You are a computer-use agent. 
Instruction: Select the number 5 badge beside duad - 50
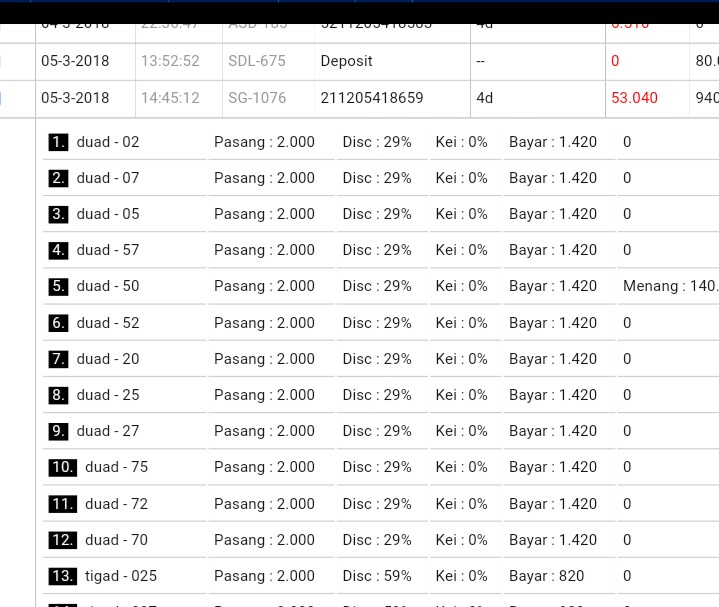(x=58, y=286)
